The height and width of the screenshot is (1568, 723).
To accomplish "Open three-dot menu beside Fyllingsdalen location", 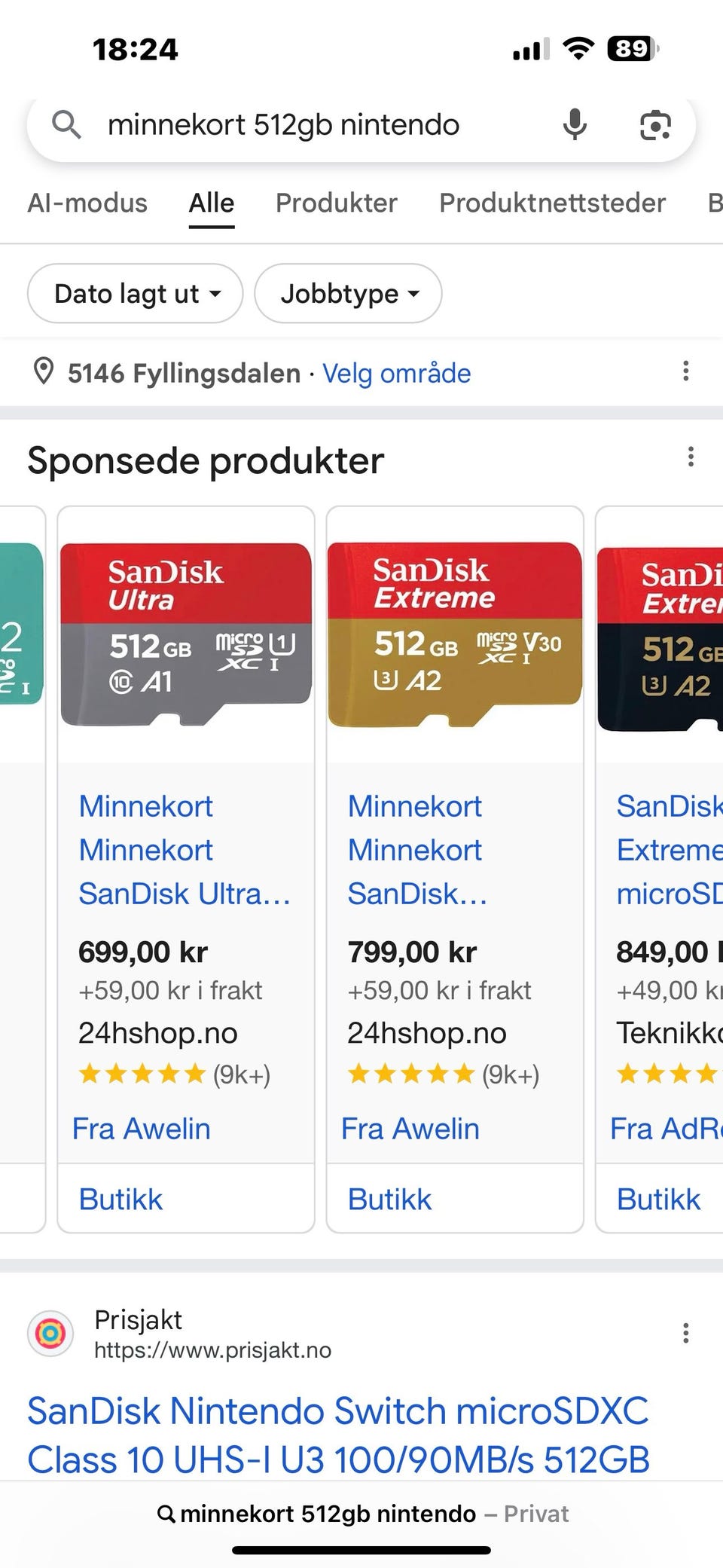I will coord(685,371).
